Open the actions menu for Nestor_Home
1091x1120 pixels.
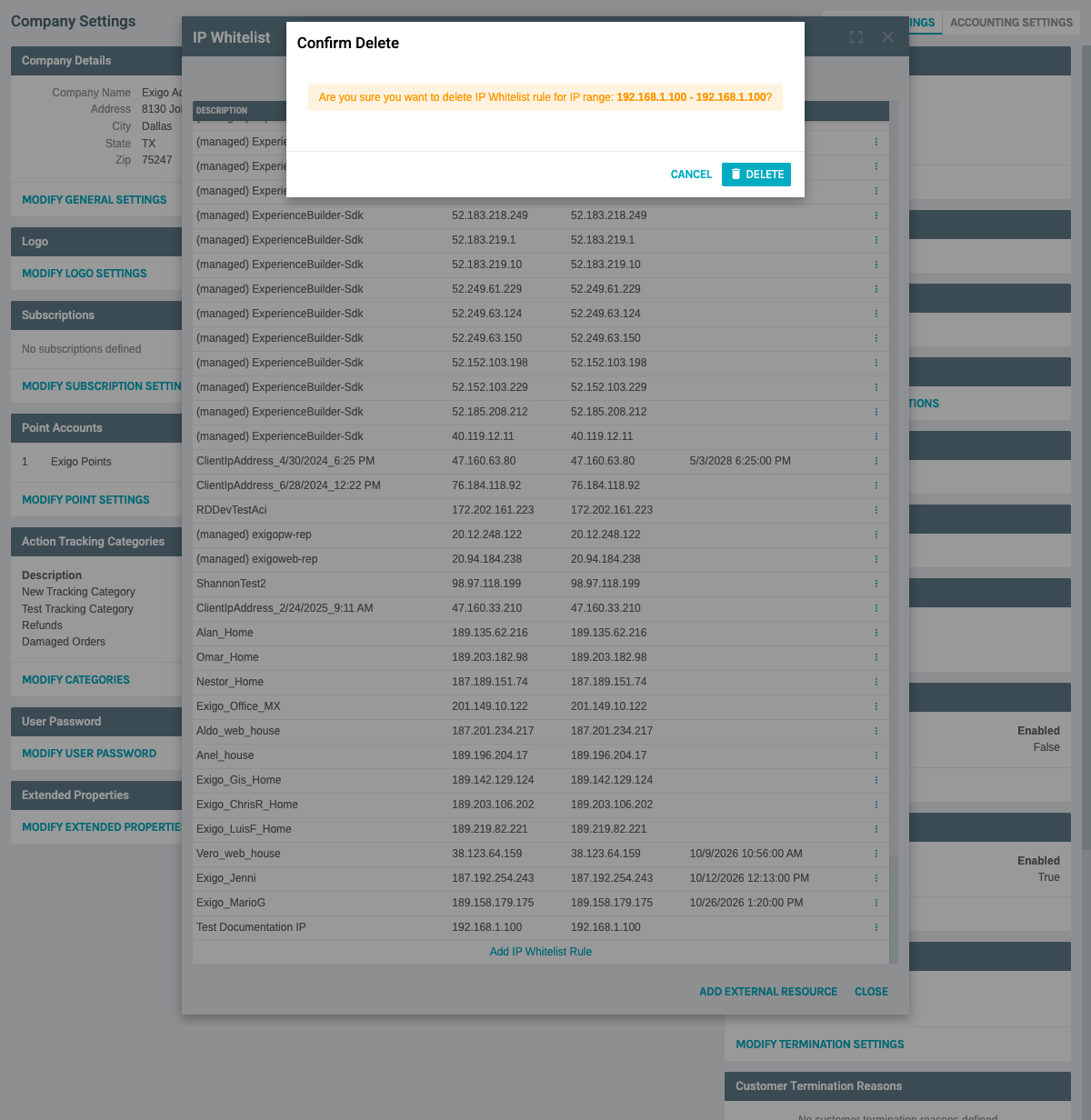(x=876, y=682)
